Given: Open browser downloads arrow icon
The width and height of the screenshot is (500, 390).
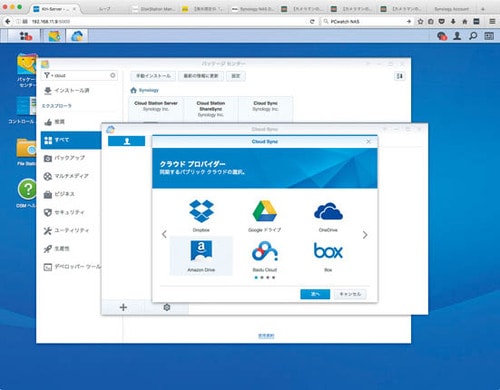Looking at the screenshot, I should pos(453,21).
